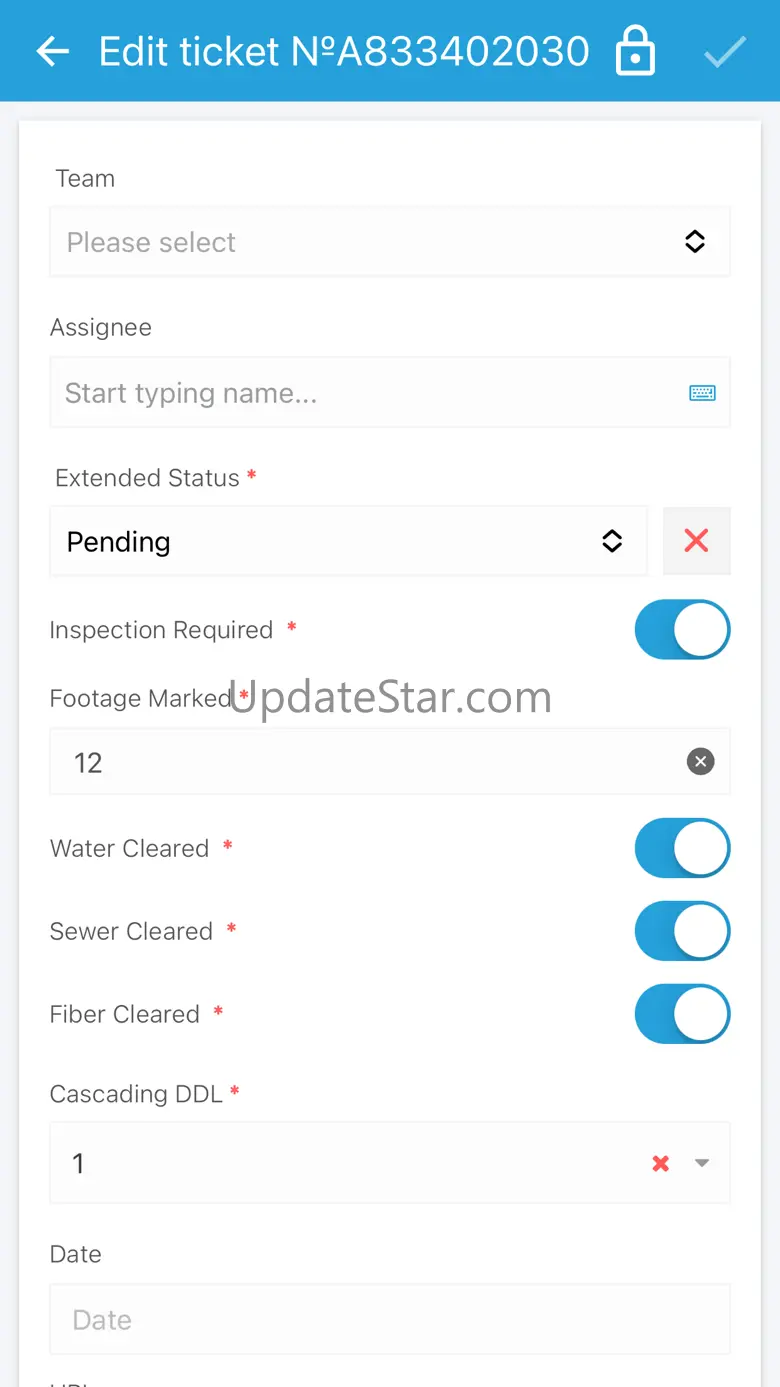Tap the back arrow in header
The height and width of the screenshot is (1387, 780).
tap(52, 52)
